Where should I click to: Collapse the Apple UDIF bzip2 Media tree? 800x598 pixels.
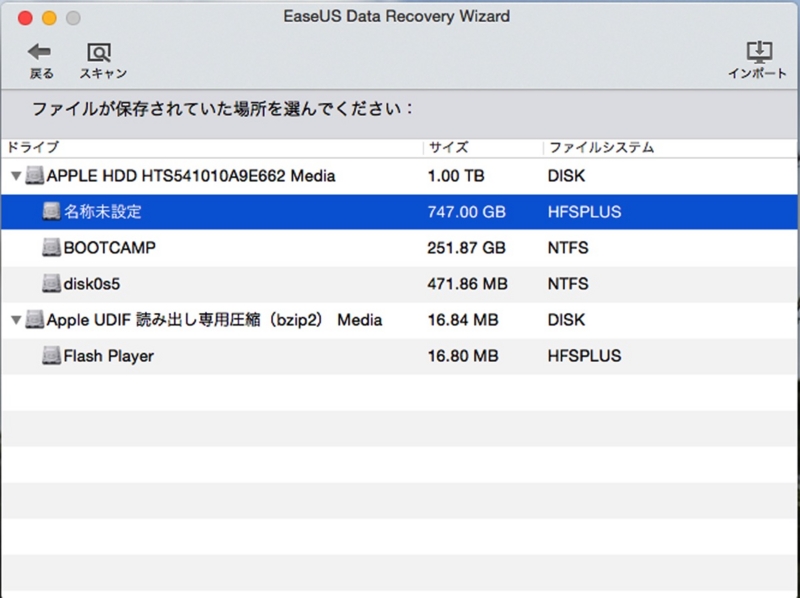(x=16, y=320)
